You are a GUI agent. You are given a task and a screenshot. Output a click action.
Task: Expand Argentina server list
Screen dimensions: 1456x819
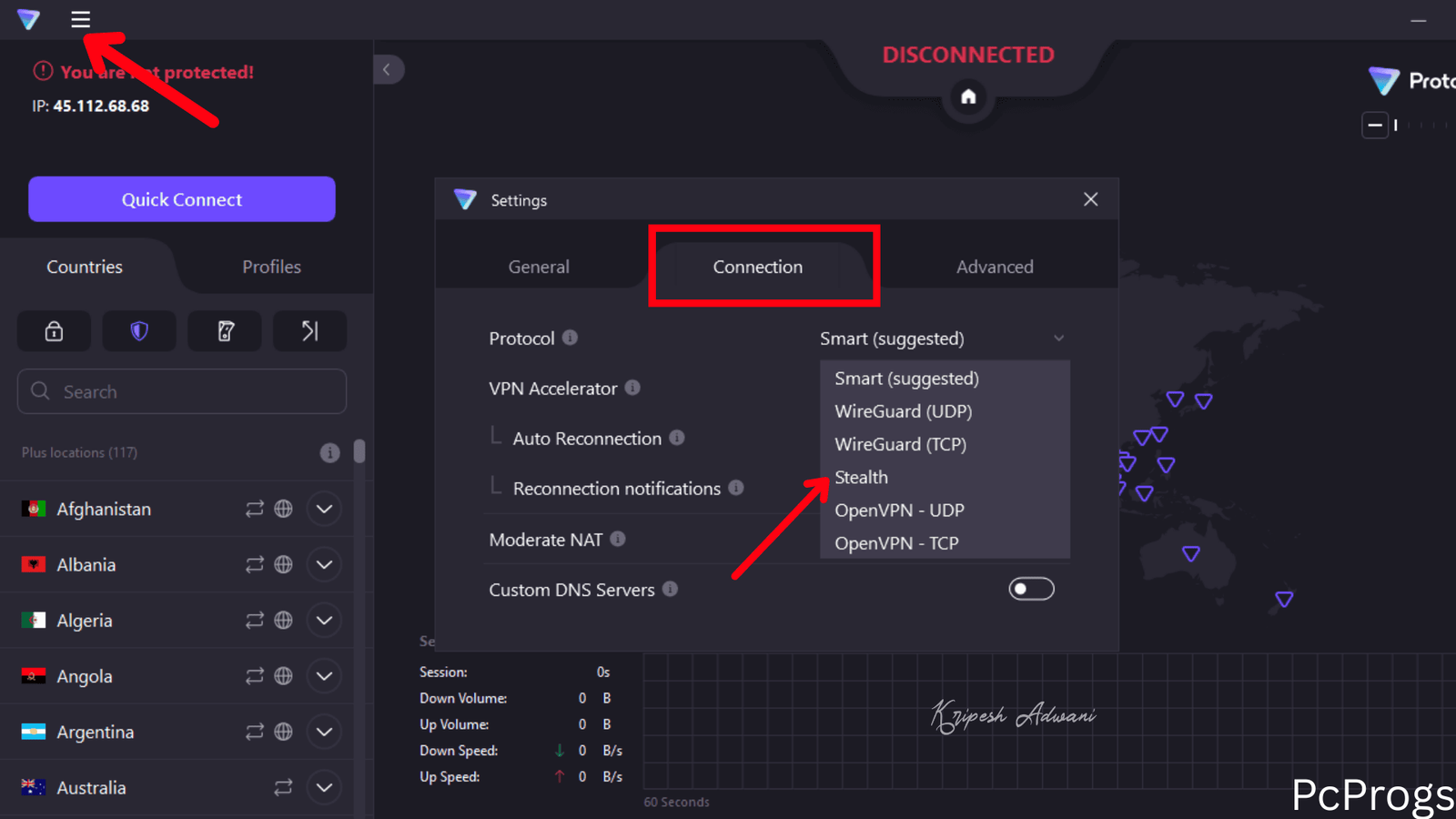tap(324, 731)
